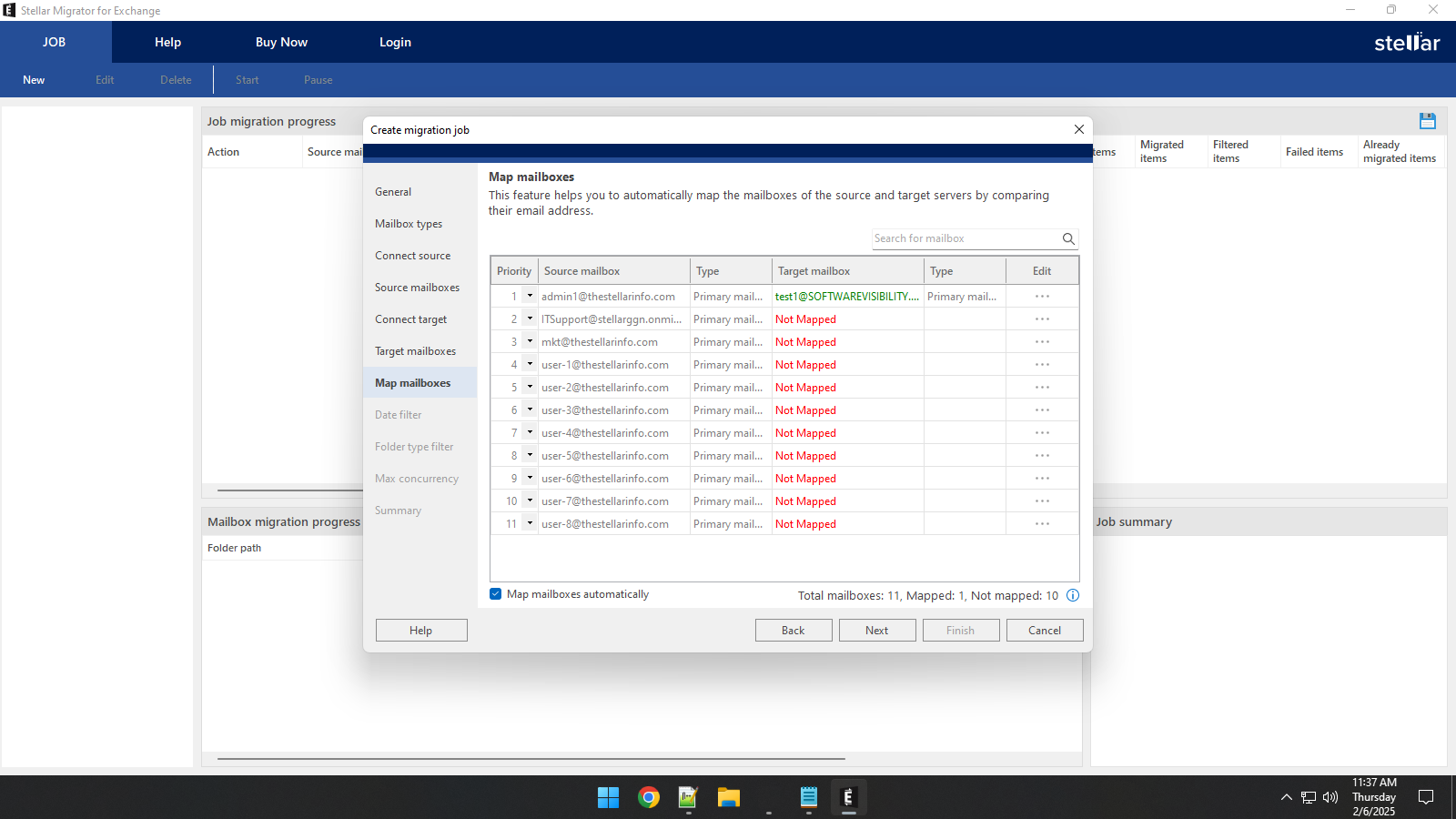Open priority dropdown for row 4
1456x819 pixels.
tap(530, 364)
